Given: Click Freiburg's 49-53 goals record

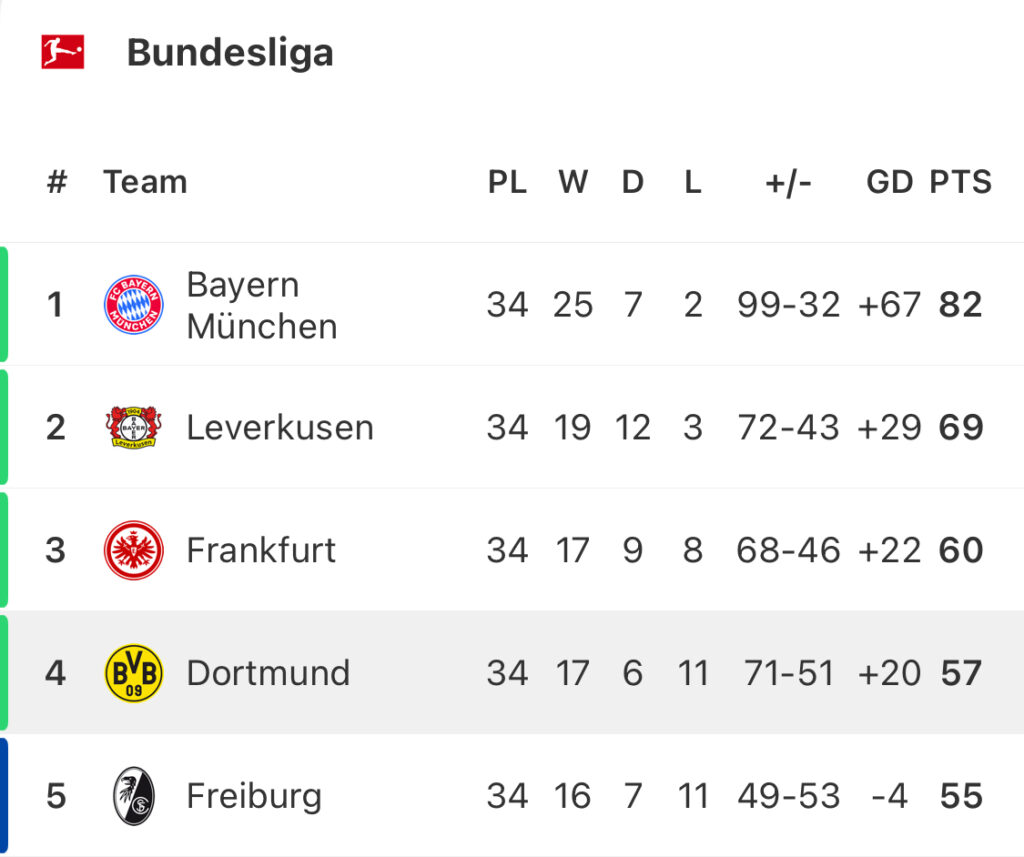Looking at the screenshot, I should [788, 796].
